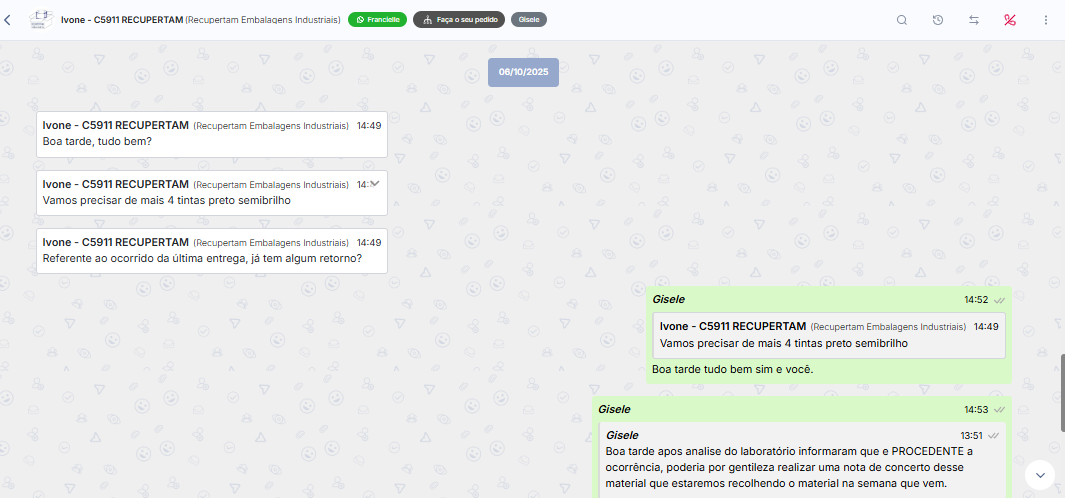Click the read-receipt checkmarks at 14:53
This screenshot has height=498, width=1065.
(999, 410)
